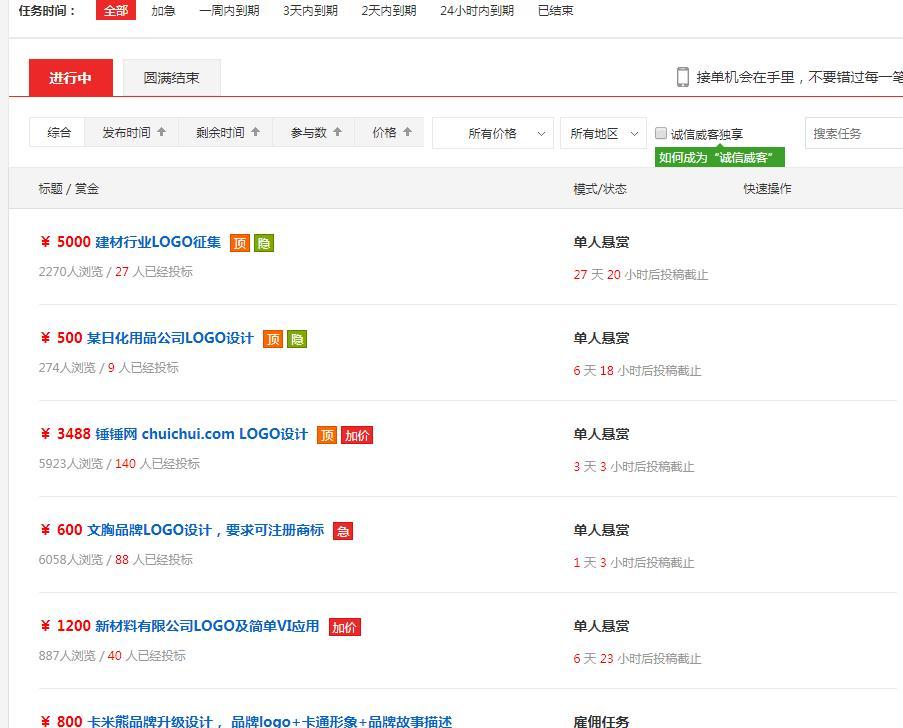
Task: Click the 隐 badge on 建材行业LOGO征集
Action: pos(264,243)
